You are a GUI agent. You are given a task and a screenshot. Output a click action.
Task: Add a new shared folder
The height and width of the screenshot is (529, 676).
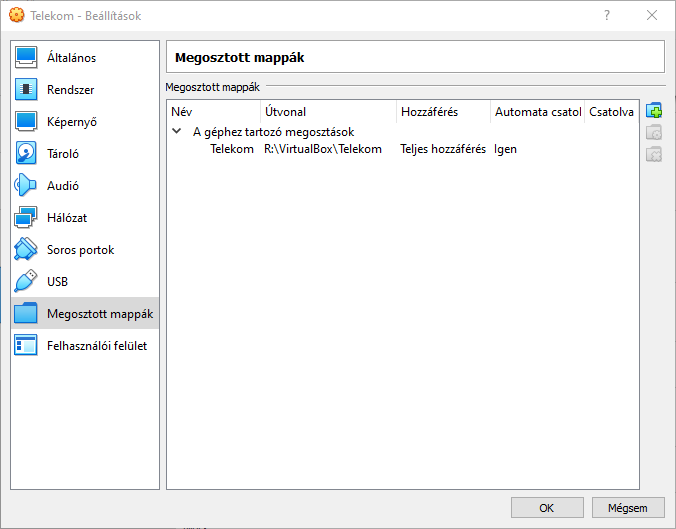654,111
